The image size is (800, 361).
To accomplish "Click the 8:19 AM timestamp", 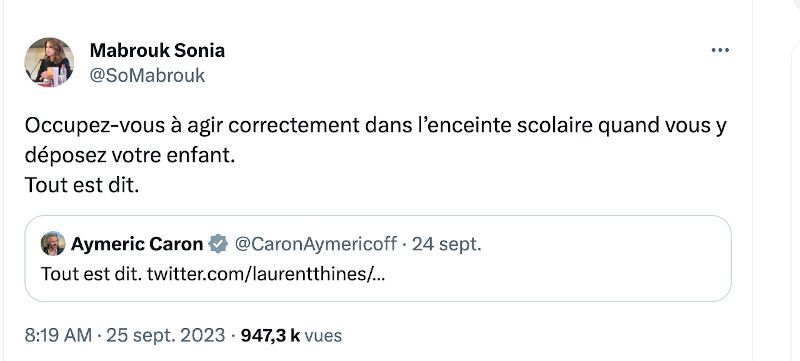I will 58,336.
